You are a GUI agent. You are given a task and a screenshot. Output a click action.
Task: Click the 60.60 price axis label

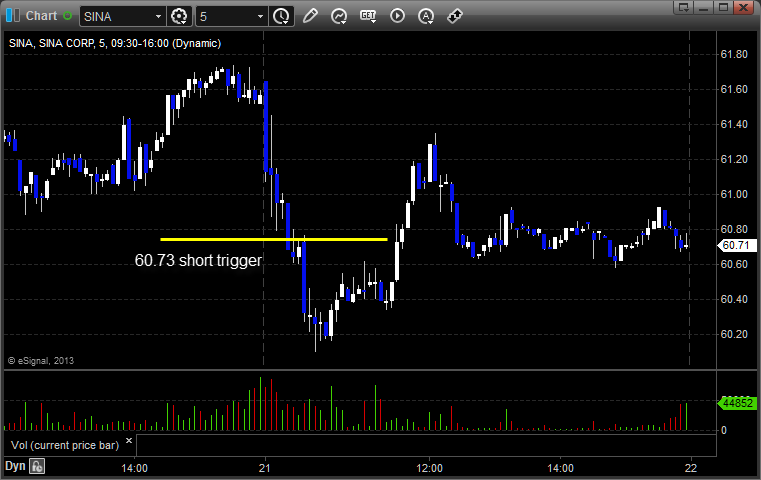734,264
